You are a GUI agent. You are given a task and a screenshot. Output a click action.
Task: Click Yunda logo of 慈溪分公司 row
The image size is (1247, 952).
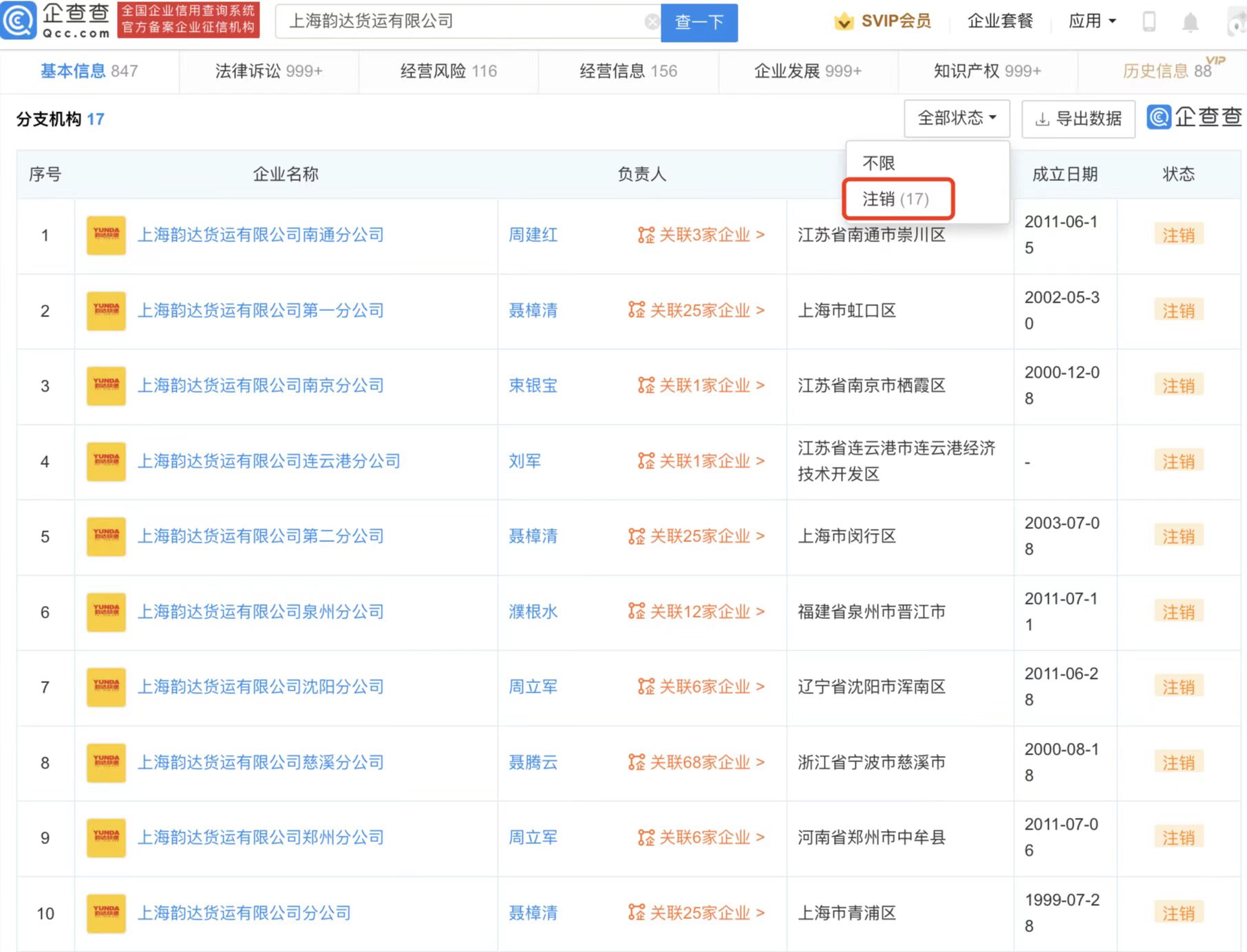[x=106, y=763]
